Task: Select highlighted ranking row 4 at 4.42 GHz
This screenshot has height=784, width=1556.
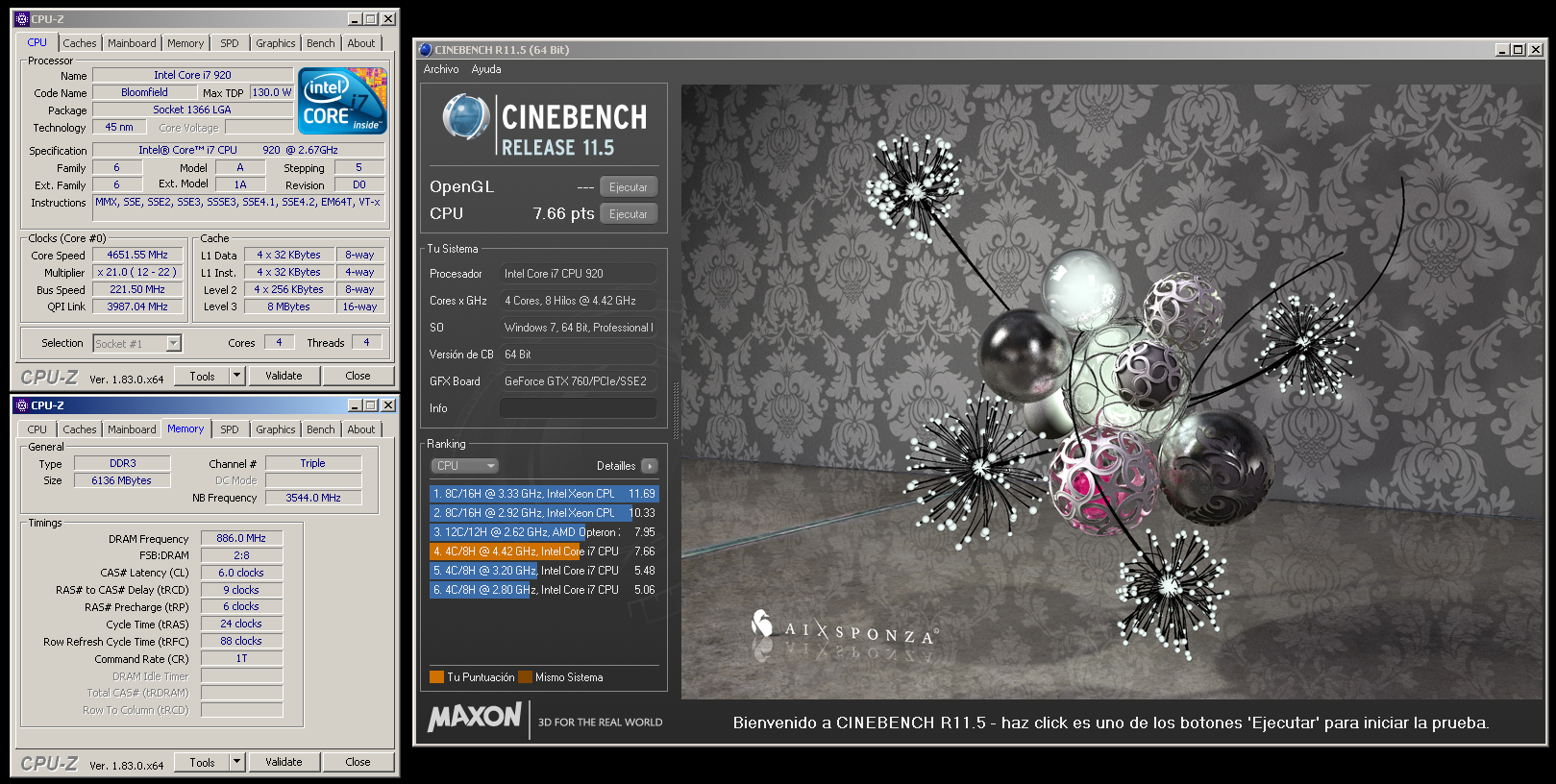Action: [x=544, y=551]
